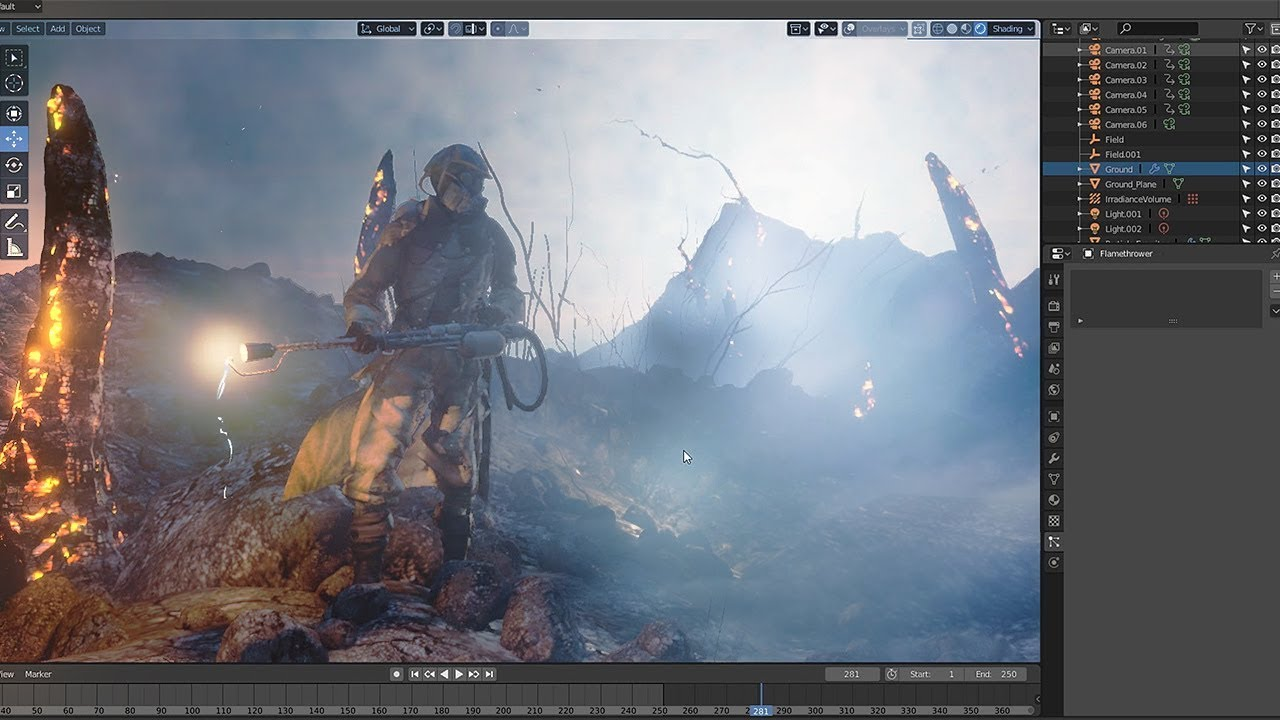Click the IrradianceVolume grid data icon
Viewport: 1280px width, 720px height.
point(1192,199)
